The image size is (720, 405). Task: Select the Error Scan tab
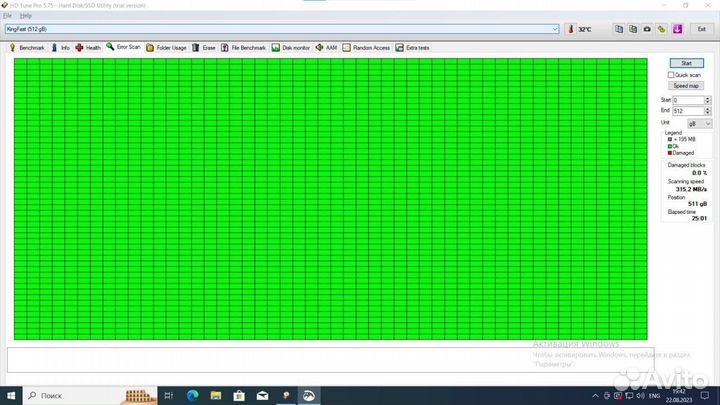click(124, 47)
